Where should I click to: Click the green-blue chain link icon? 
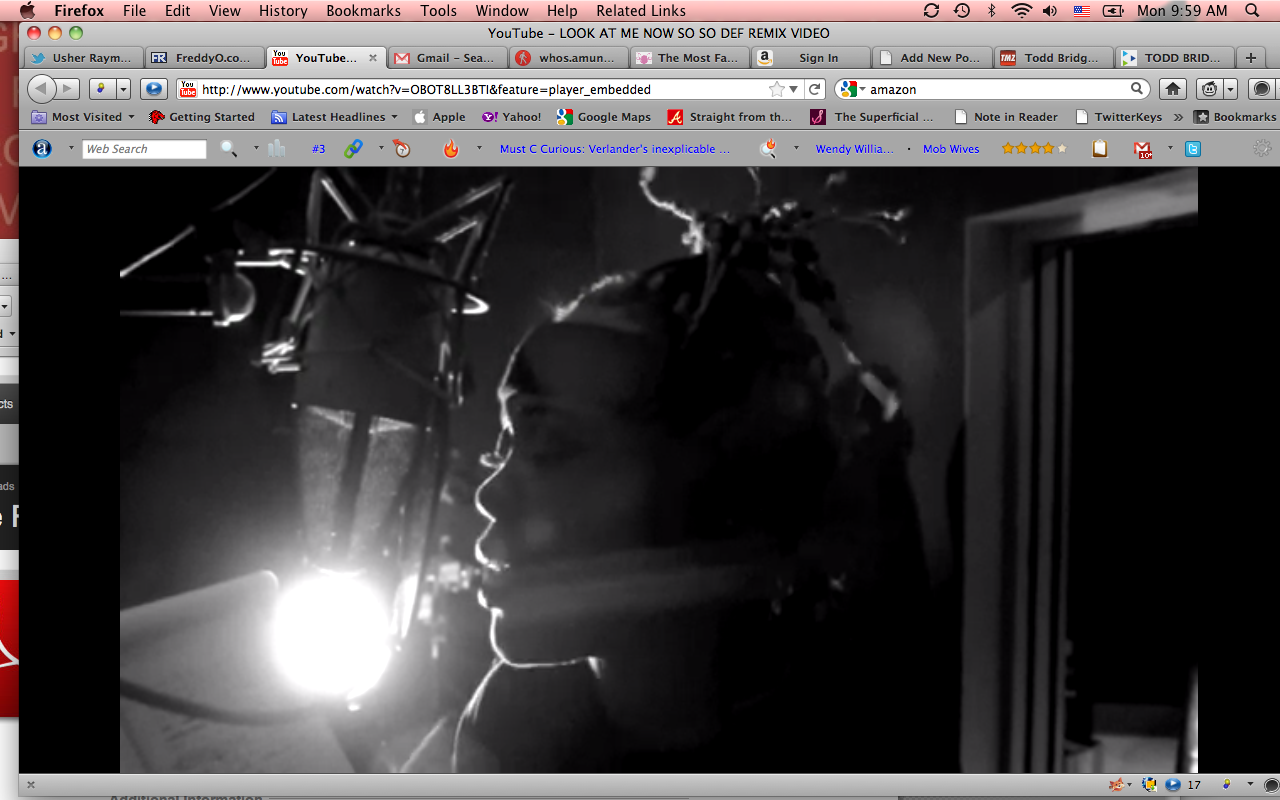(353, 149)
